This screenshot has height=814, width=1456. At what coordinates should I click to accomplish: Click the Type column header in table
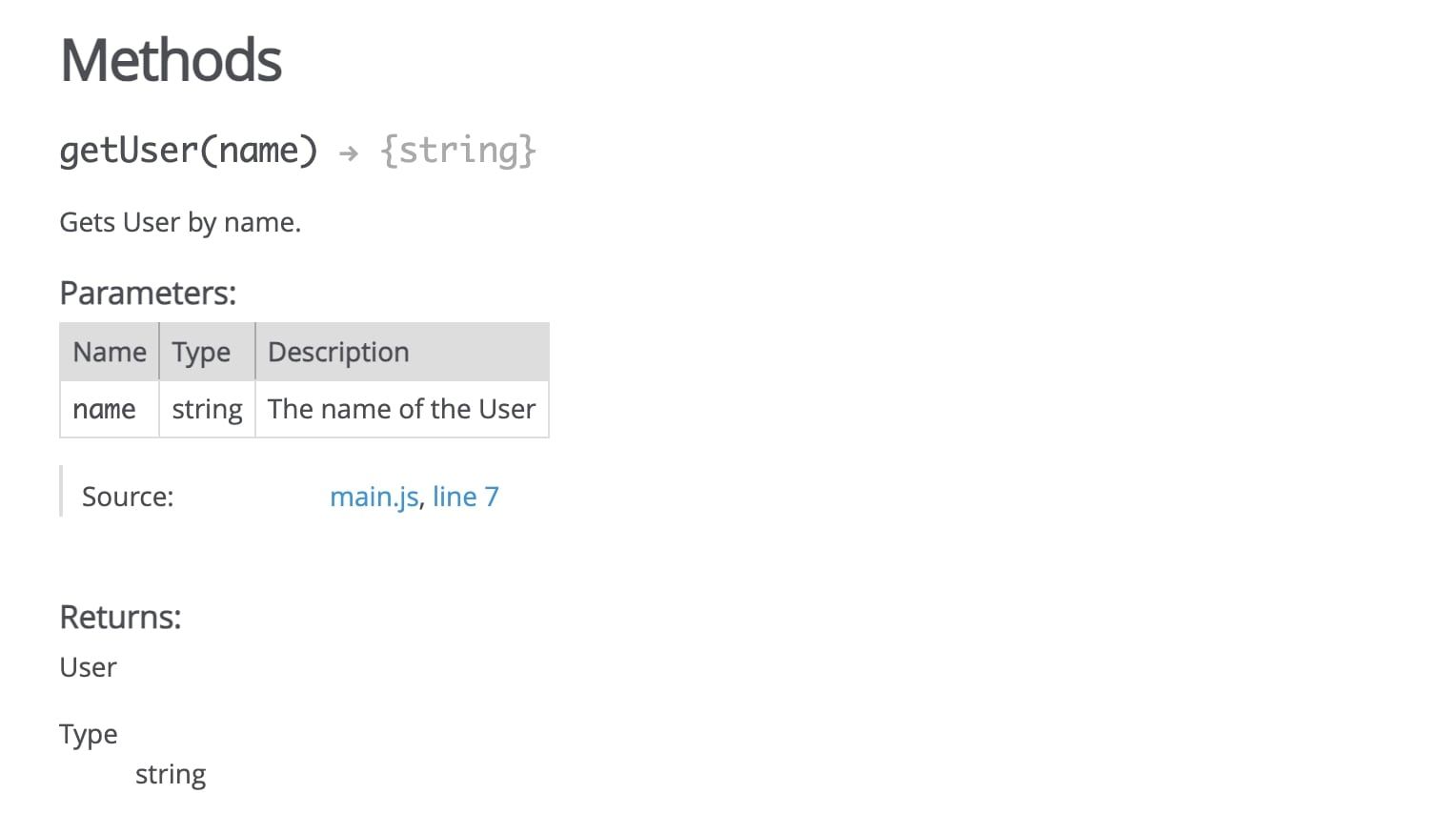pos(201,352)
